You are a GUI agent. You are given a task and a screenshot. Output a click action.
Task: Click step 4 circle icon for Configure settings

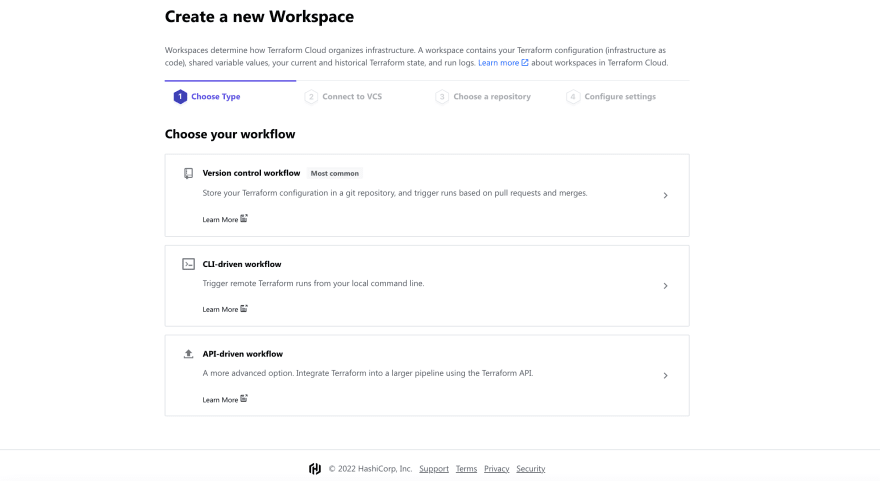click(572, 97)
